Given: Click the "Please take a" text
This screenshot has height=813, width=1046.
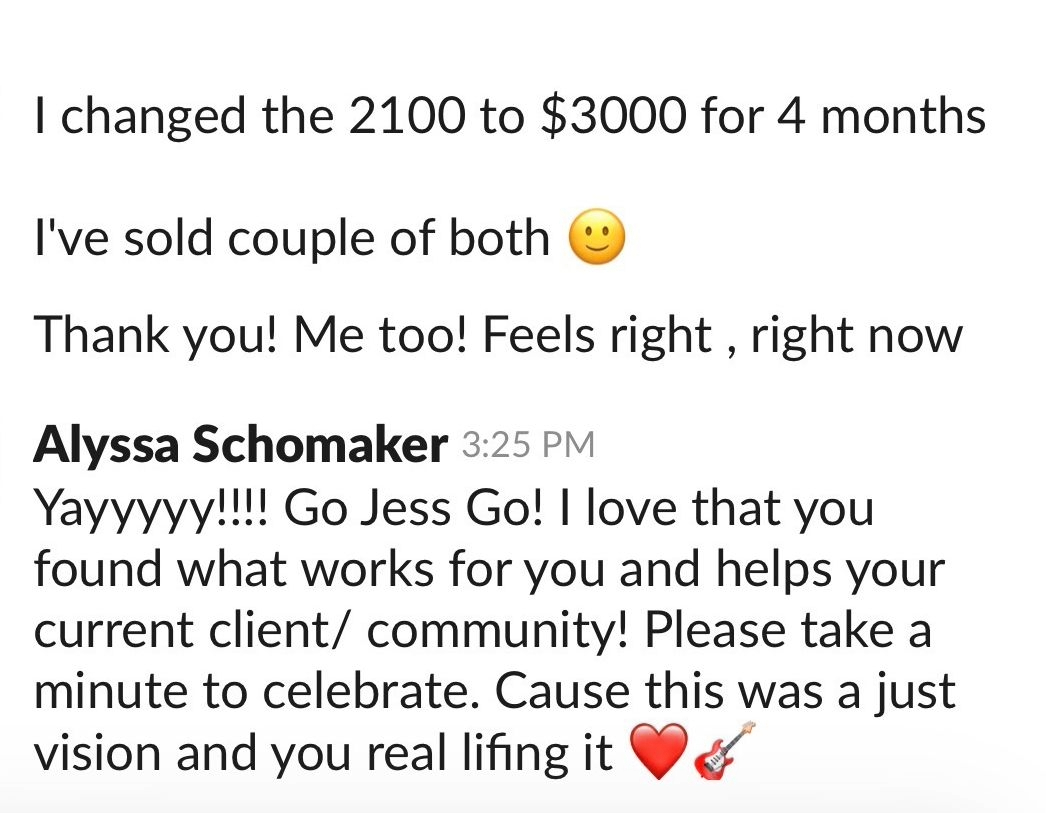Looking at the screenshot, I should coord(788,631).
